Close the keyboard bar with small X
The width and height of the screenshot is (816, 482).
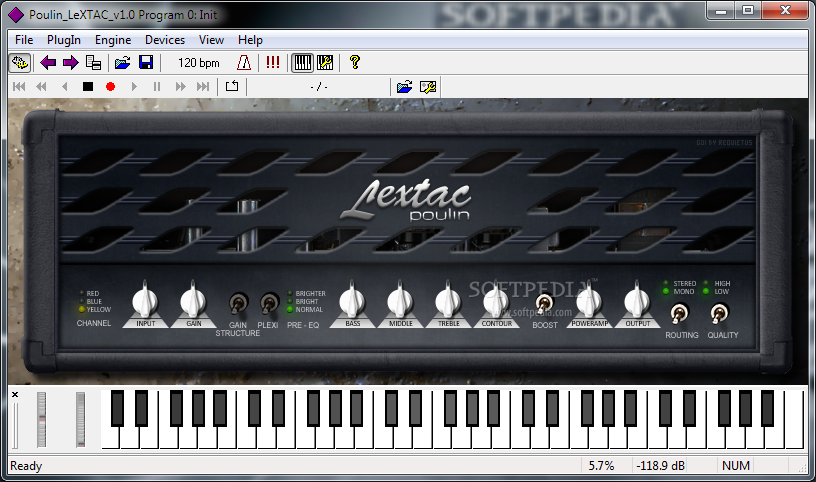point(15,395)
